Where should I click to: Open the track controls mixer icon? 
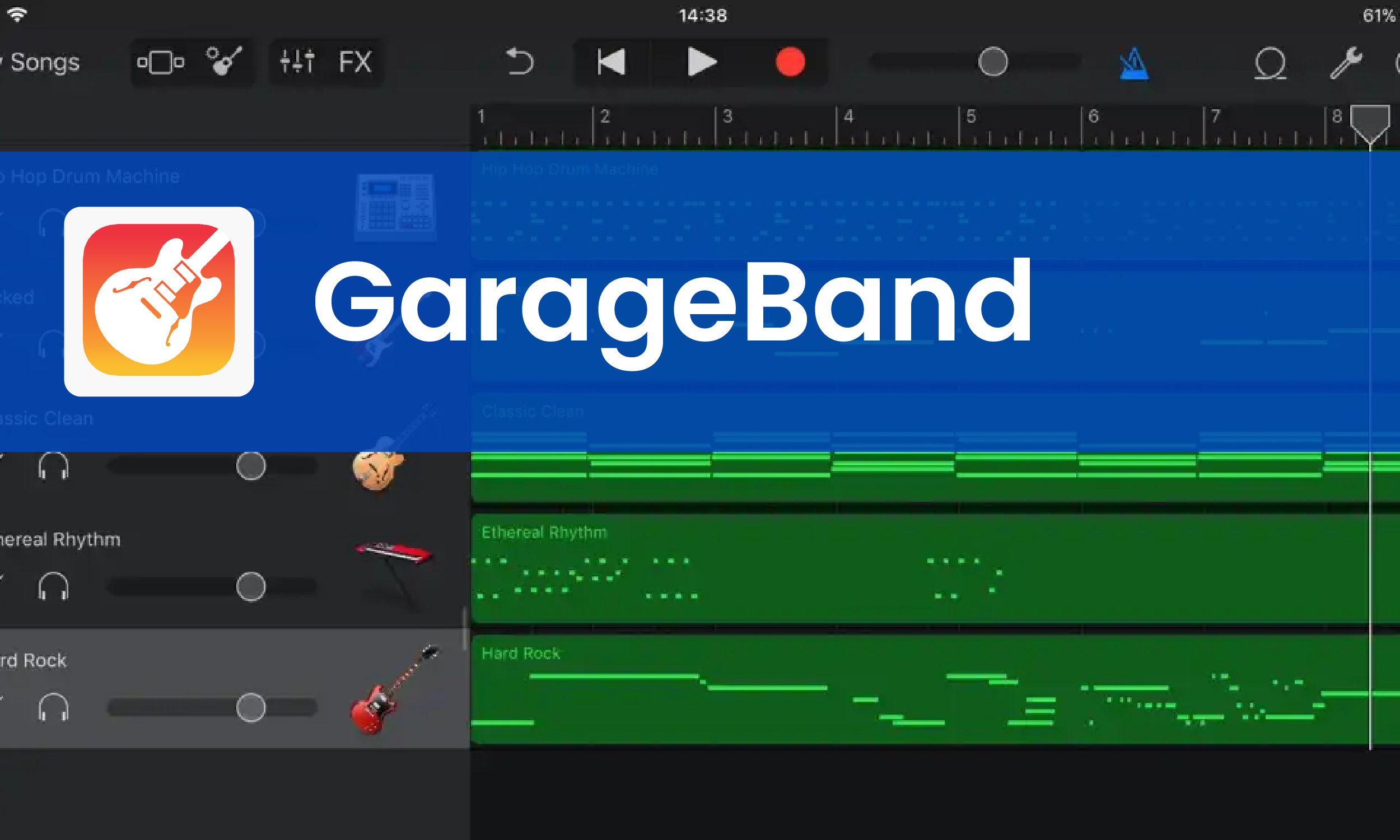tap(297, 62)
